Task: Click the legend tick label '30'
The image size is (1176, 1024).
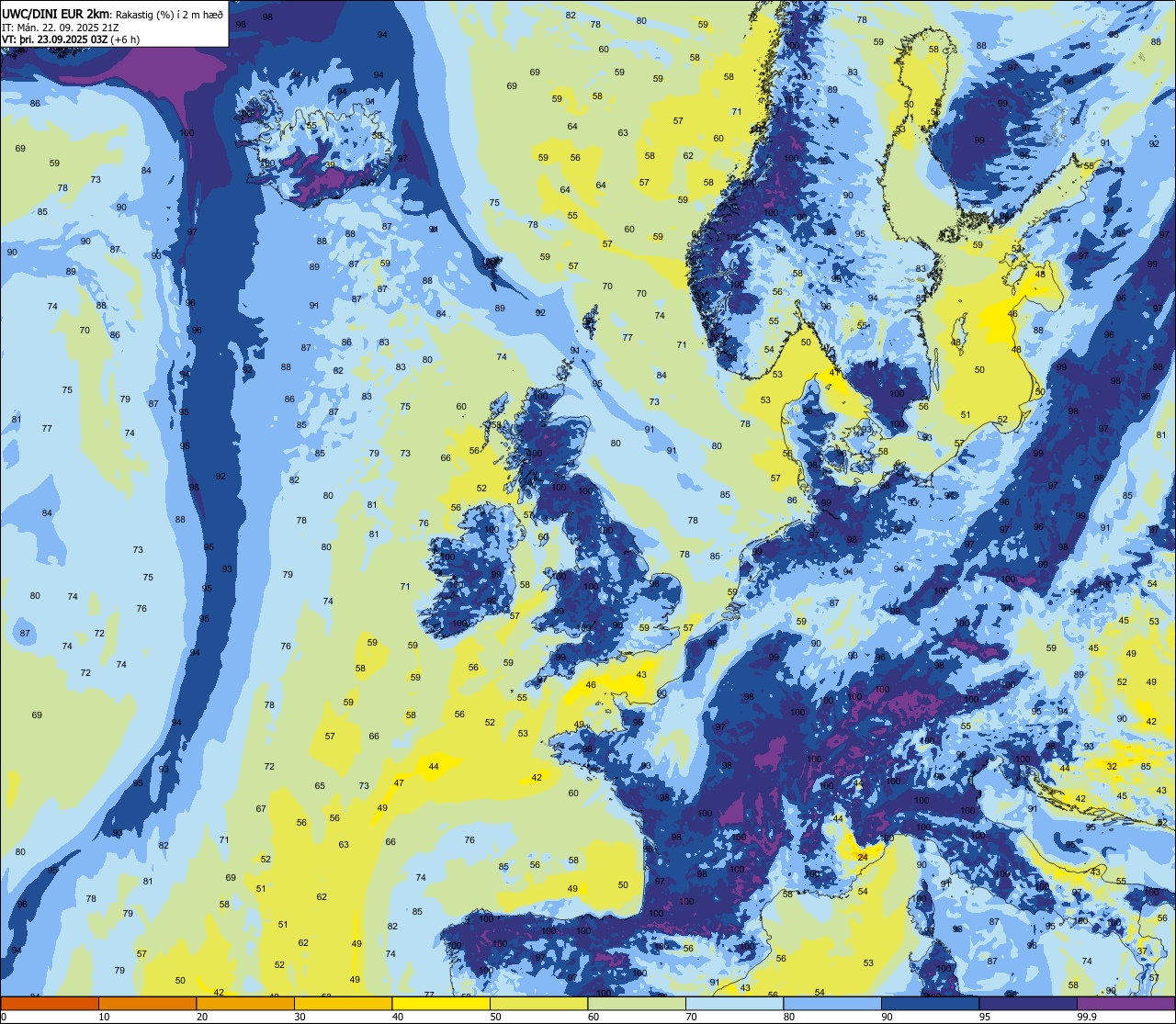Action: [x=300, y=1017]
